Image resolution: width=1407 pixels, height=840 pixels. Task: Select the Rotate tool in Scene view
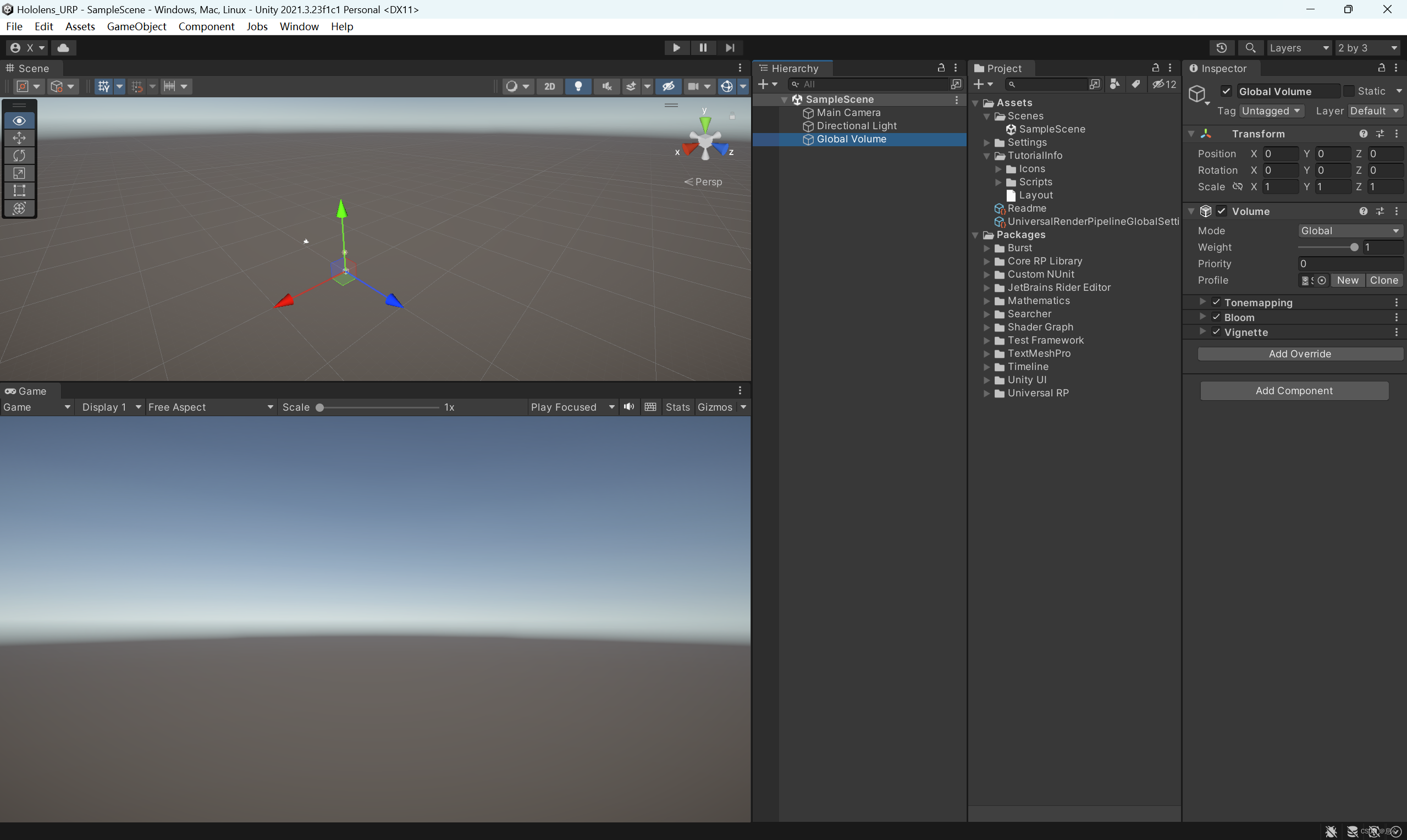point(19,156)
